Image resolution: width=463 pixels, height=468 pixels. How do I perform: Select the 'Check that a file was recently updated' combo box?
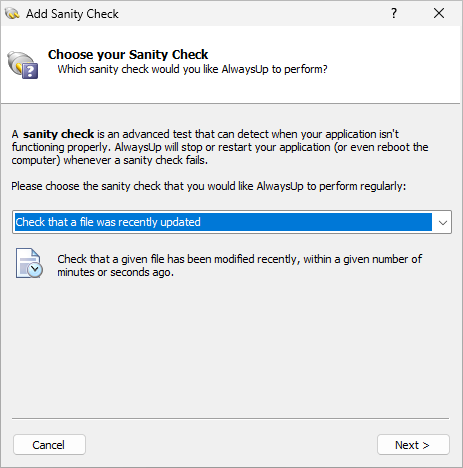coord(232,222)
